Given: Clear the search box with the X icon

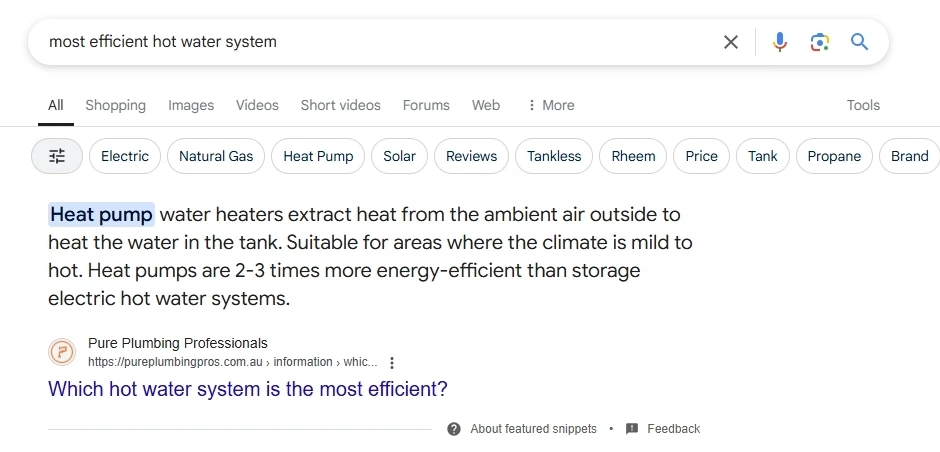Looking at the screenshot, I should (730, 42).
